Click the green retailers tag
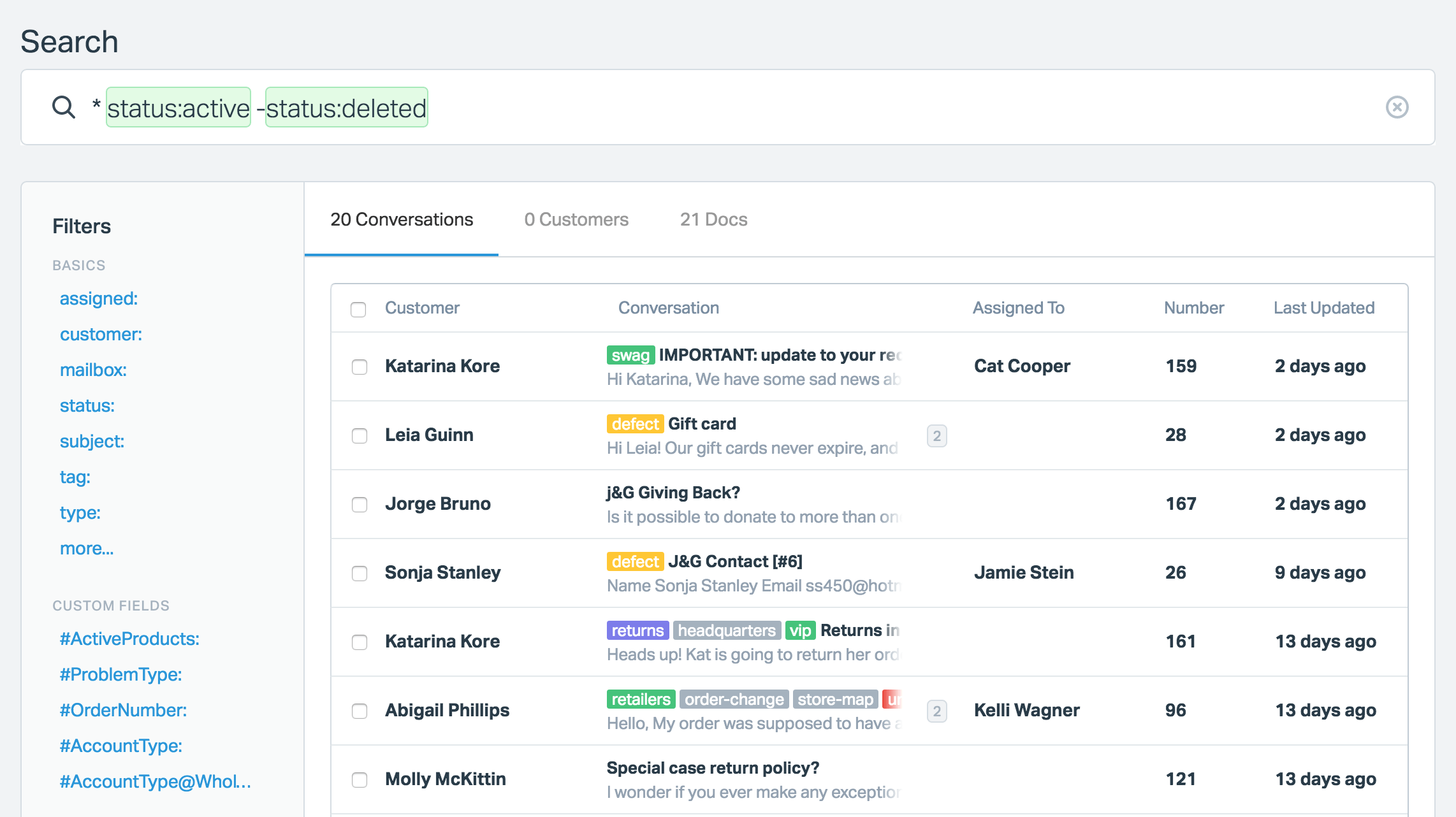The image size is (1456, 817). pos(640,699)
